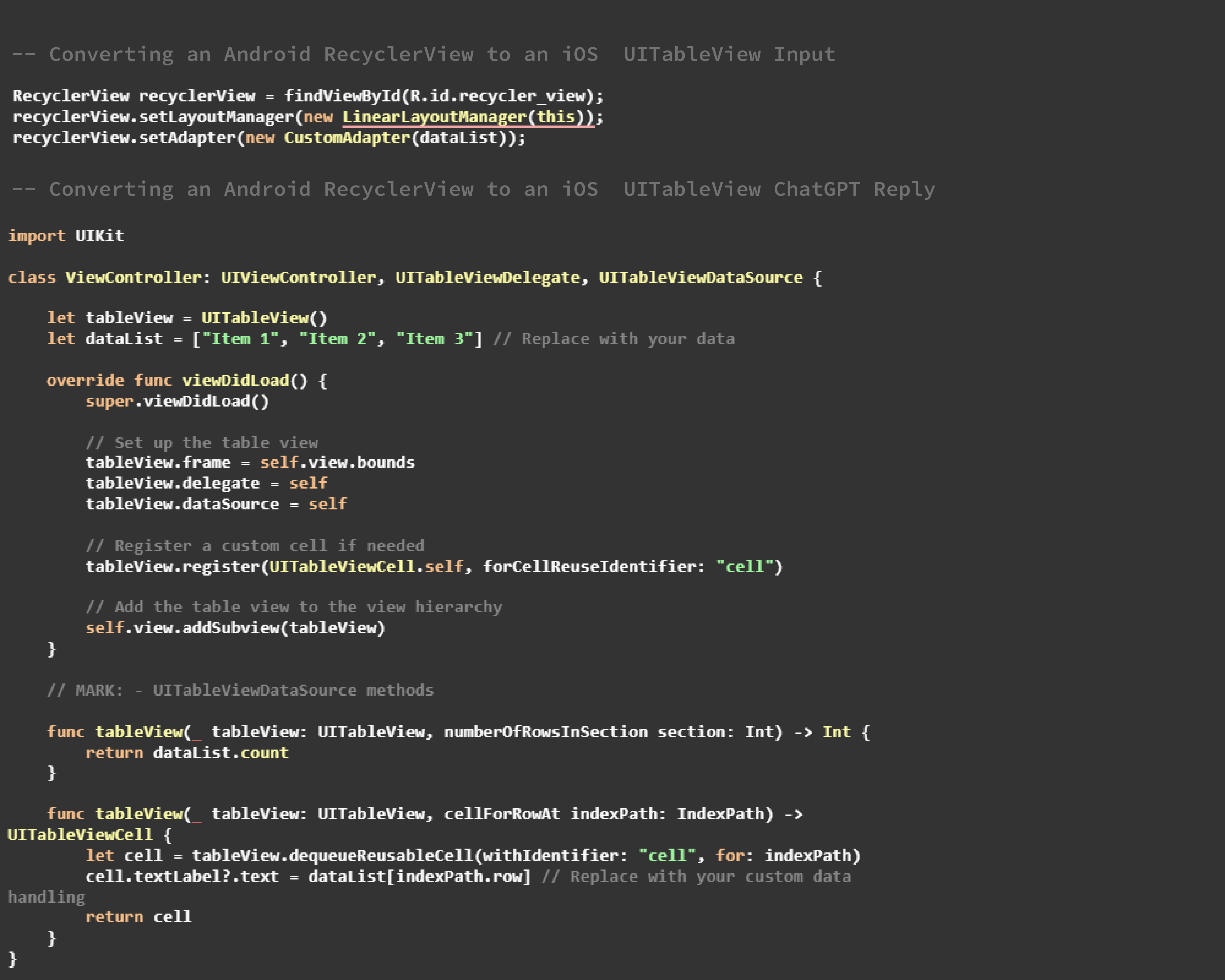Click the viewDidLoad function name

pyautogui.click(x=235, y=380)
